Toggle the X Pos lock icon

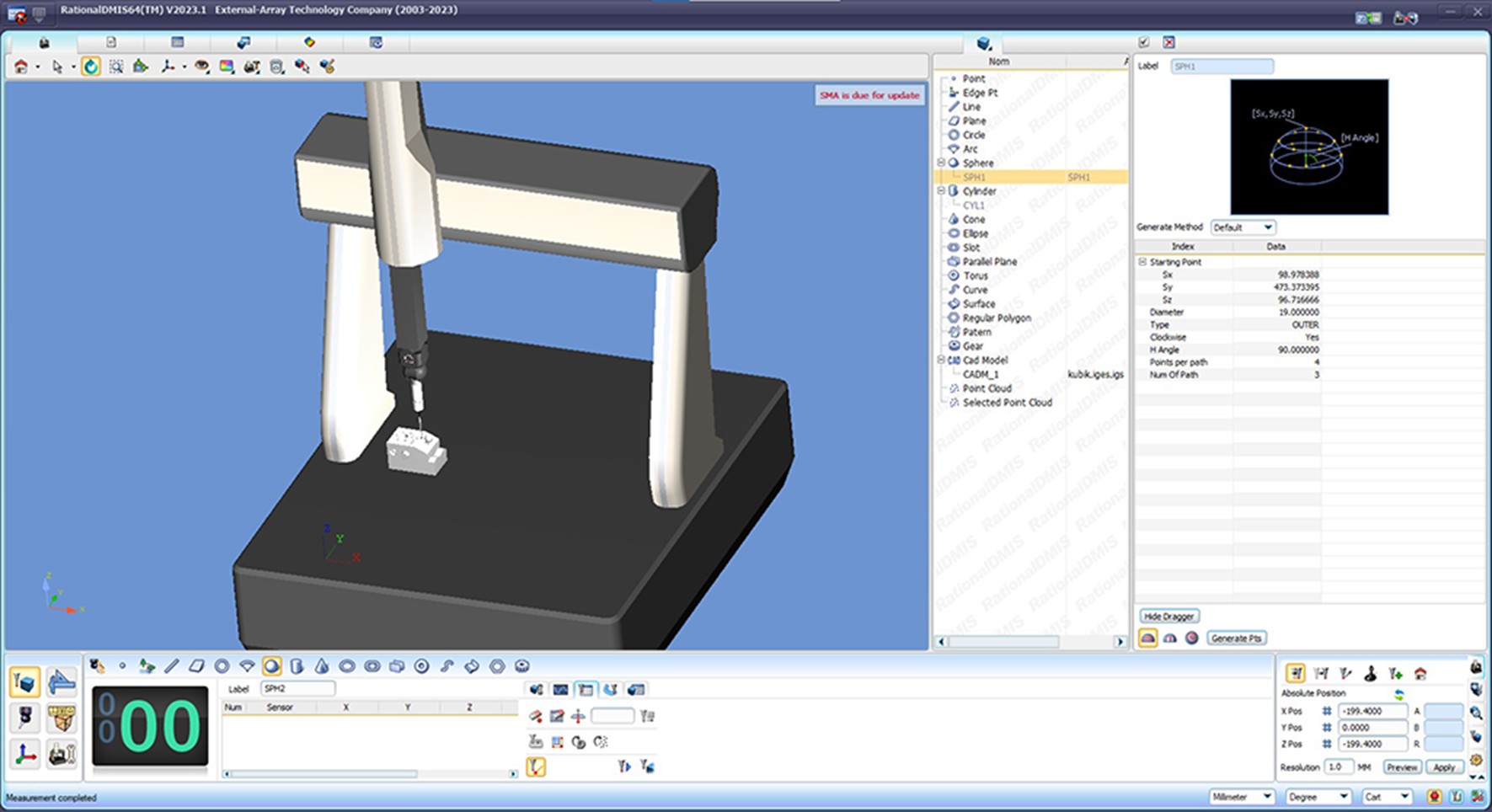pos(1326,711)
